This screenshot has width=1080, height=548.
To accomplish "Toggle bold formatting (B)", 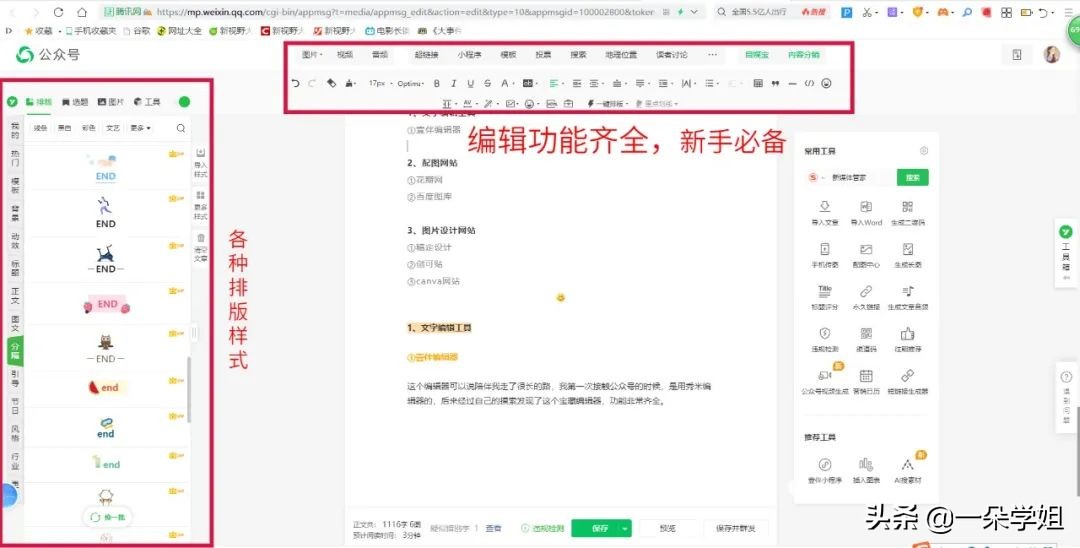I will pyautogui.click(x=437, y=83).
